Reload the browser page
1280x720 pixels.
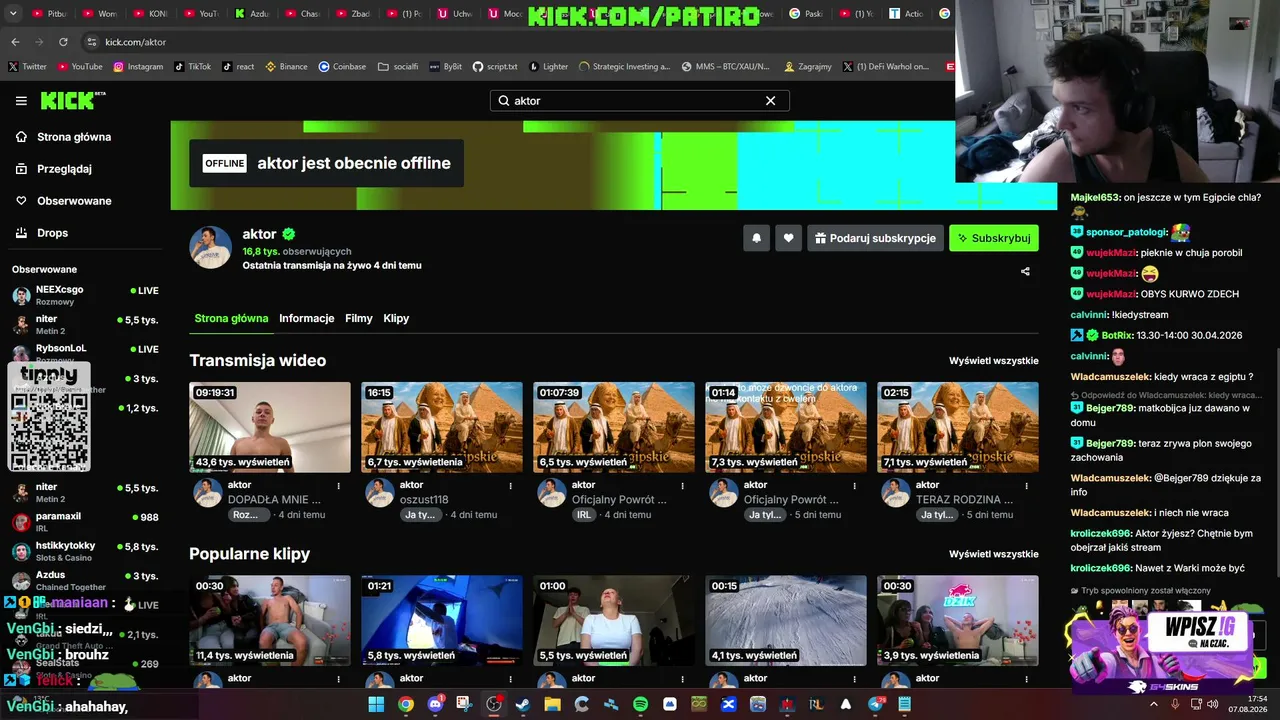63,42
